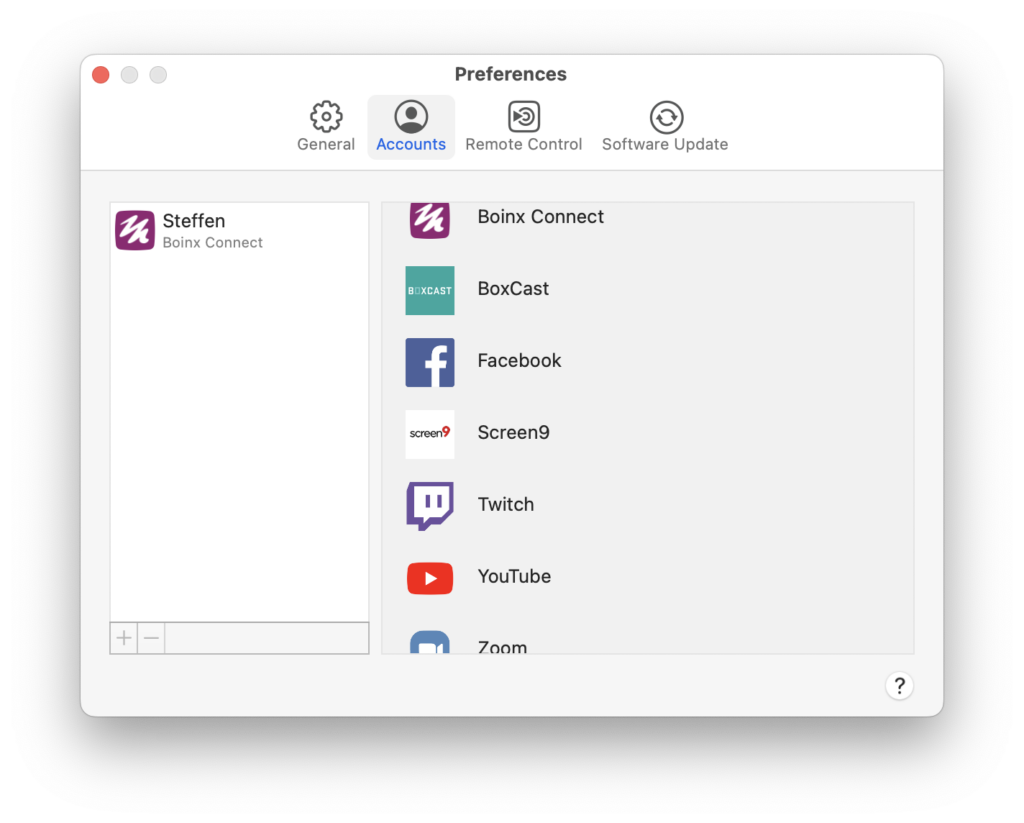Screen dimensions: 1024x823
Task: Select the Steffen Boinx Connect account
Action: [239, 230]
